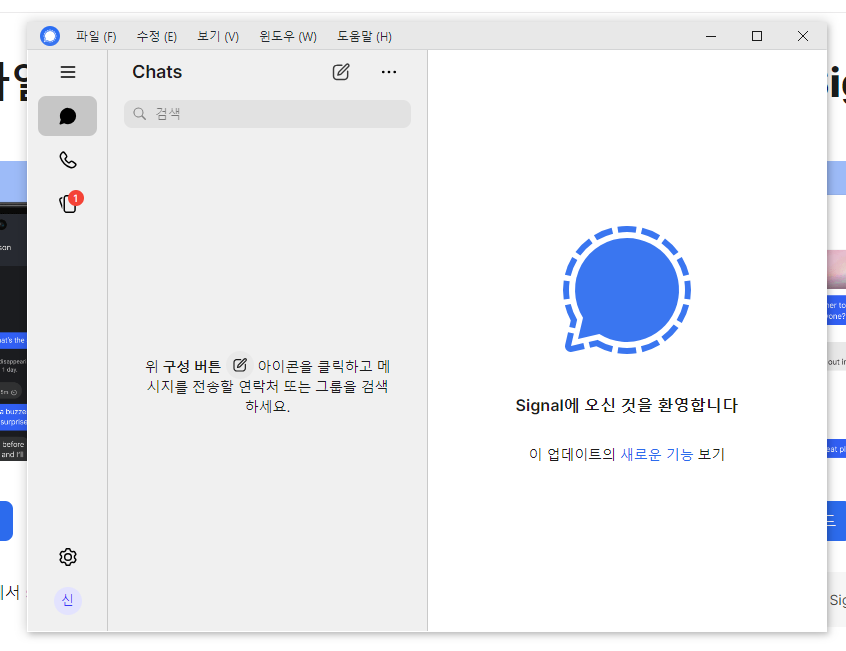Viewport: 846px width, 651px height.
Task: Open the Calls phone tab
Action: click(x=67, y=160)
